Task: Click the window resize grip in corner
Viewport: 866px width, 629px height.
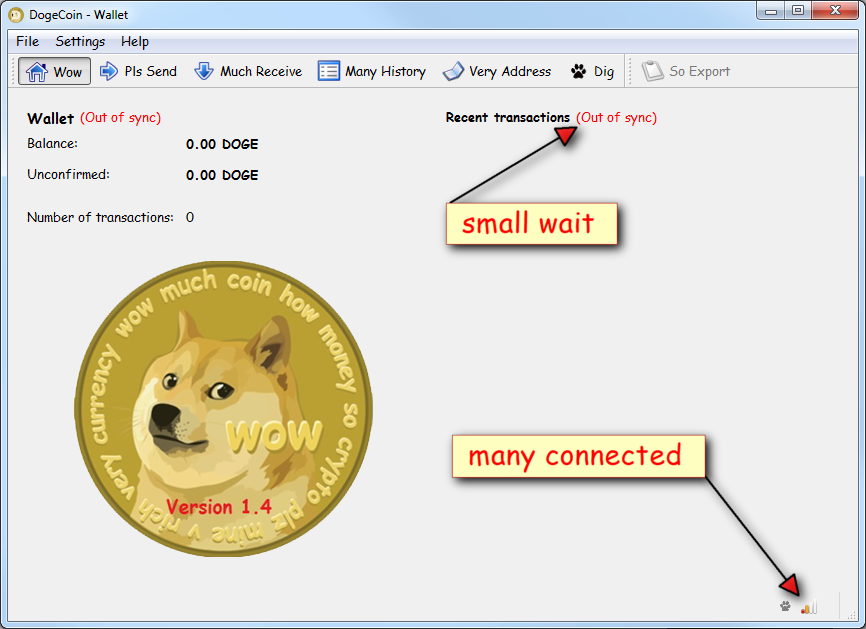Action: click(x=851, y=614)
